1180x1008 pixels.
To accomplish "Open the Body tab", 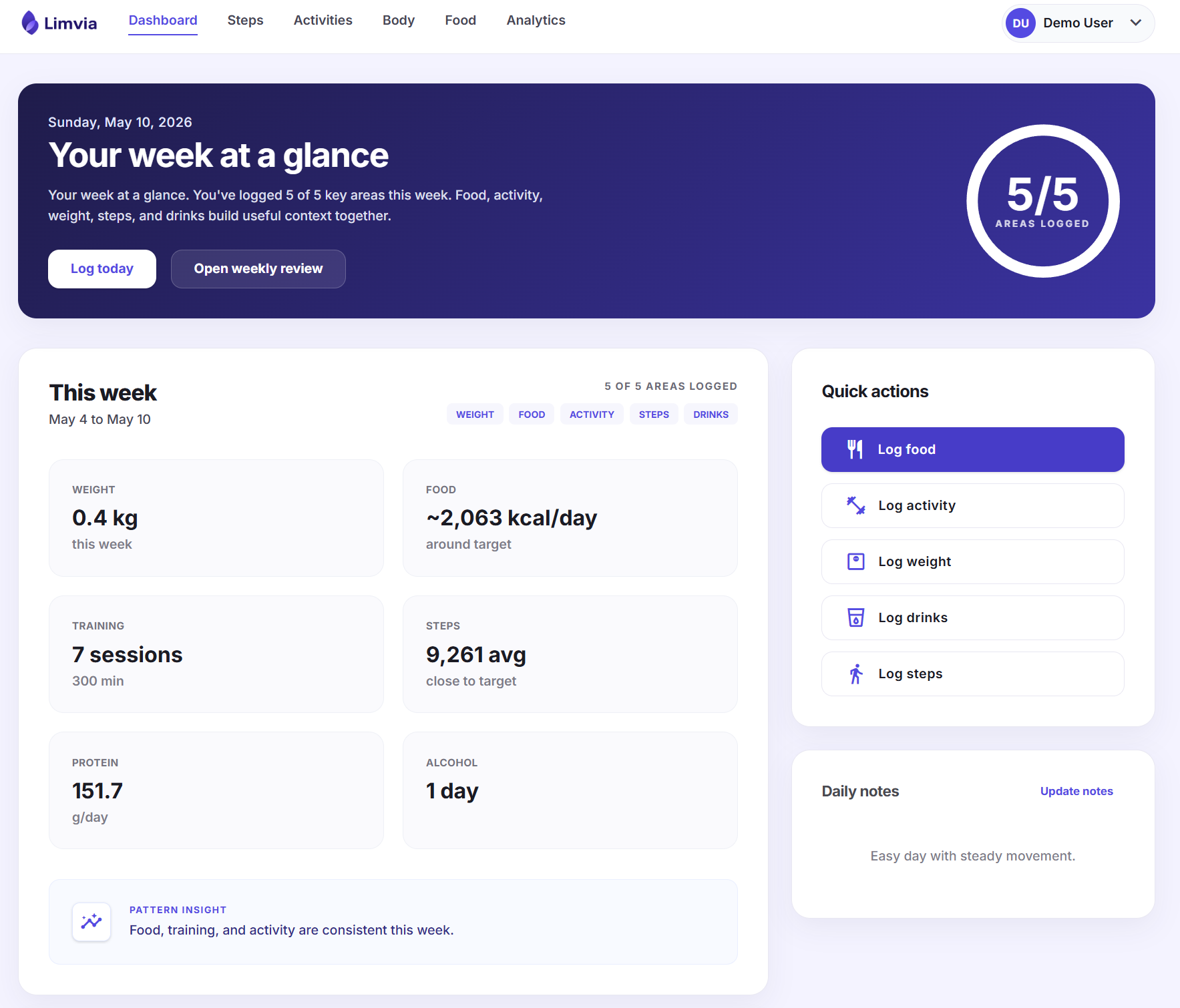I will point(399,21).
